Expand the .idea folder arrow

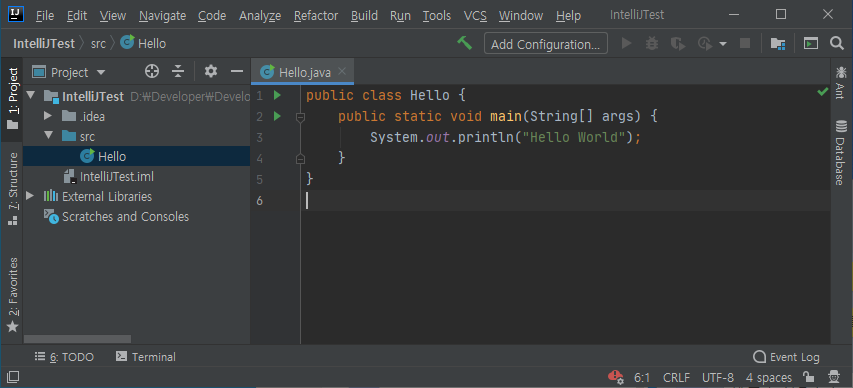pyautogui.click(x=48, y=116)
